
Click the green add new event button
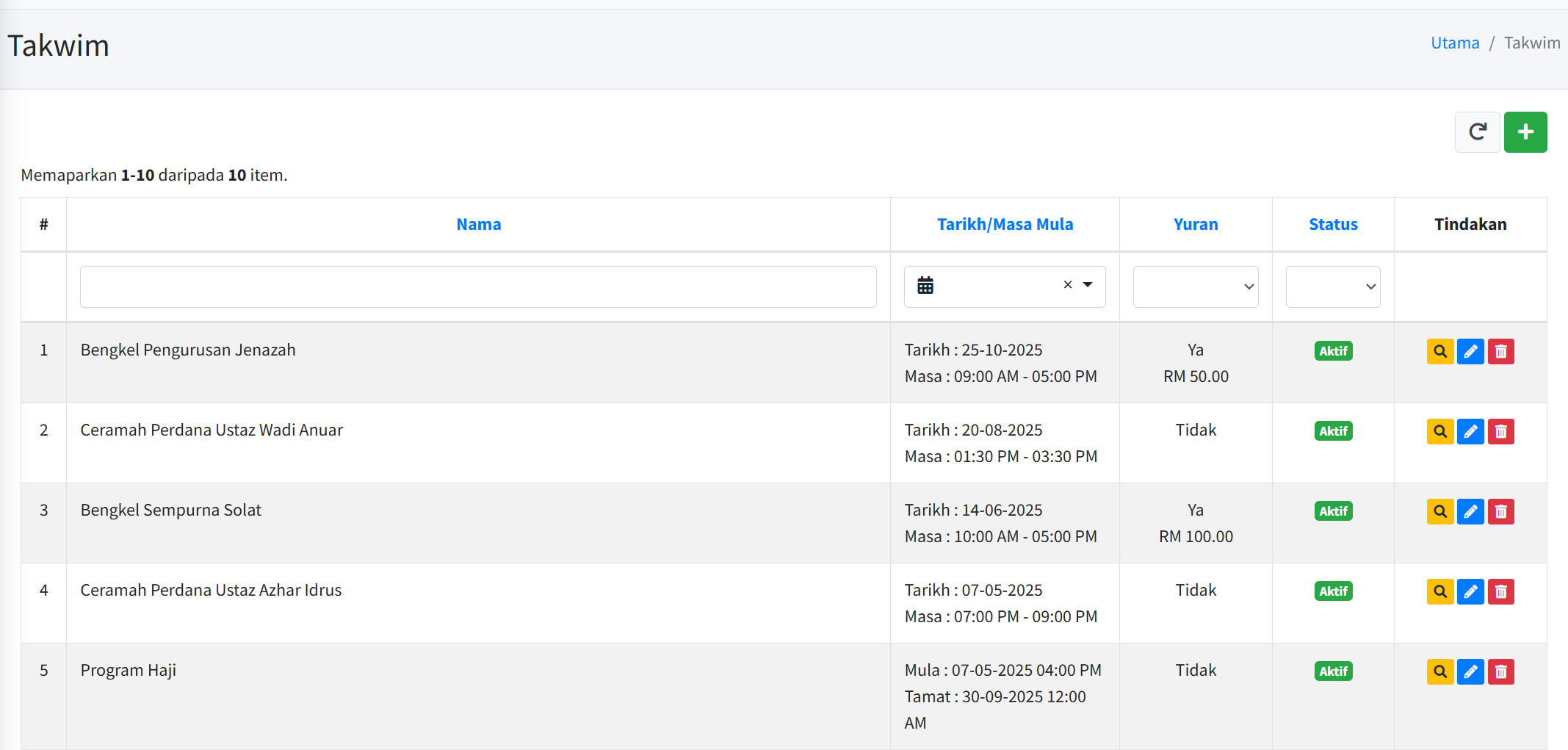point(1525,132)
